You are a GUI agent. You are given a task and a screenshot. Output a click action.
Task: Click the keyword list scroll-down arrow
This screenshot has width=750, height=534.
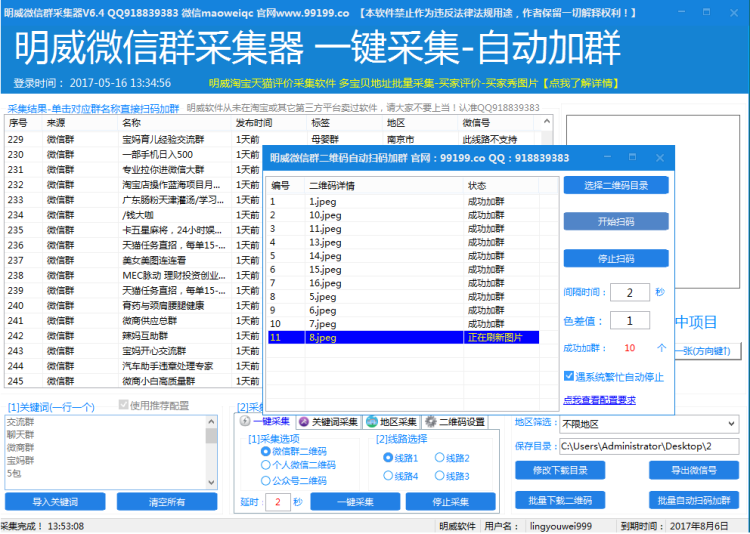point(211,483)
